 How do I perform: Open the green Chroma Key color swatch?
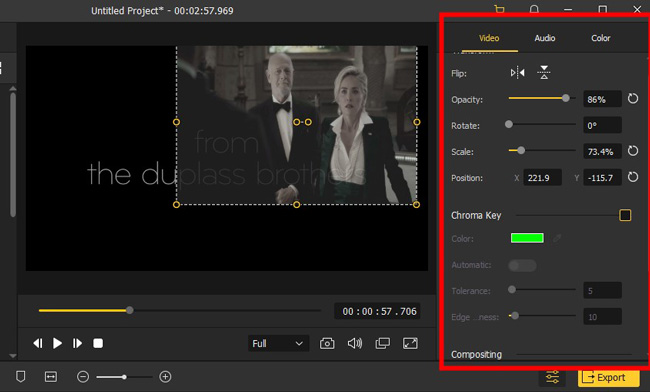tap(527, 238)
